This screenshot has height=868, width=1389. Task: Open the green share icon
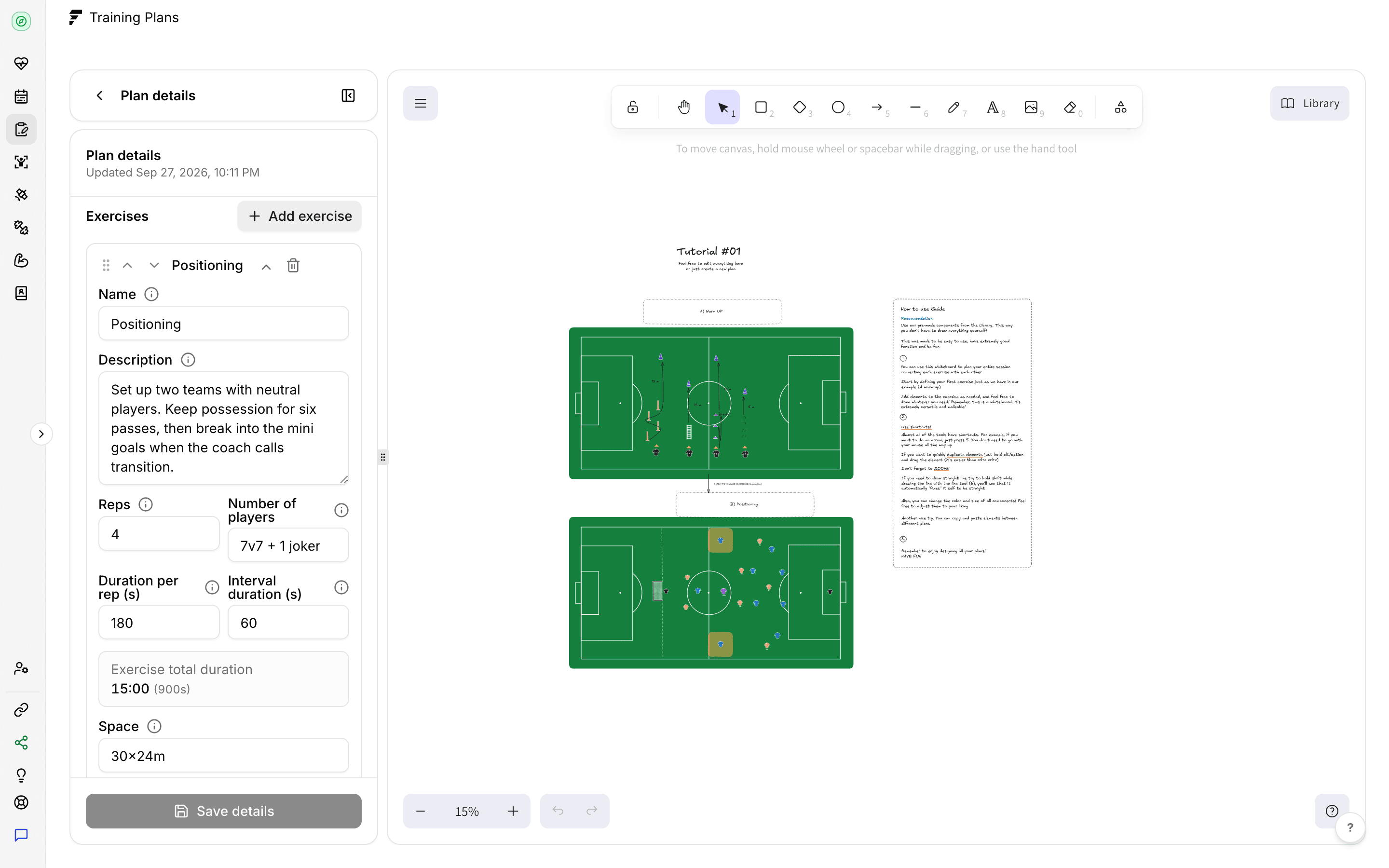click(x=21, y=743)
